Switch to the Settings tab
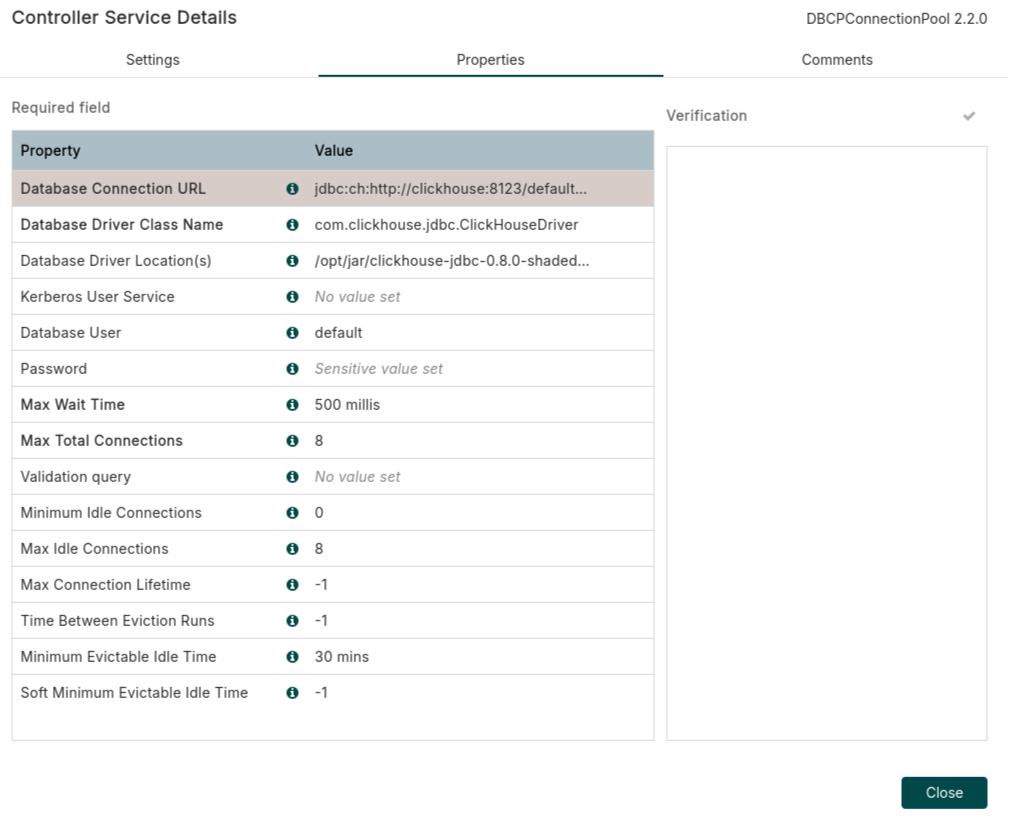This screenshot has height=817, width=1014. pyautogui.click(x=153, y=60)
